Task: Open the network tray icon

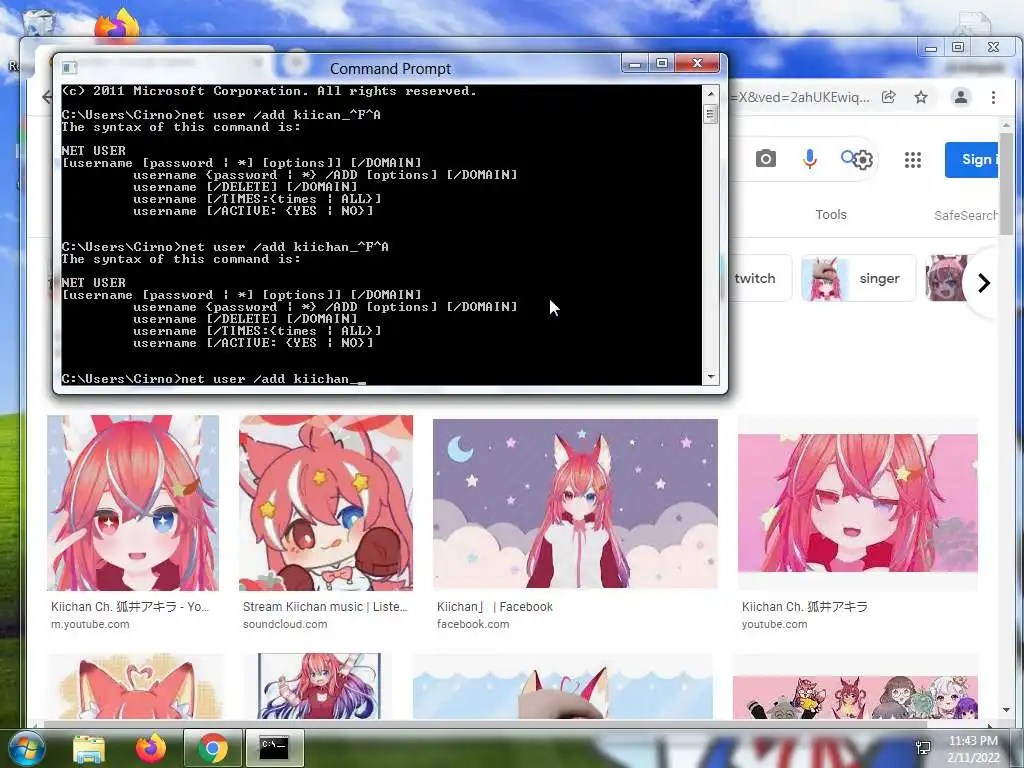Action: pos(923,748)
